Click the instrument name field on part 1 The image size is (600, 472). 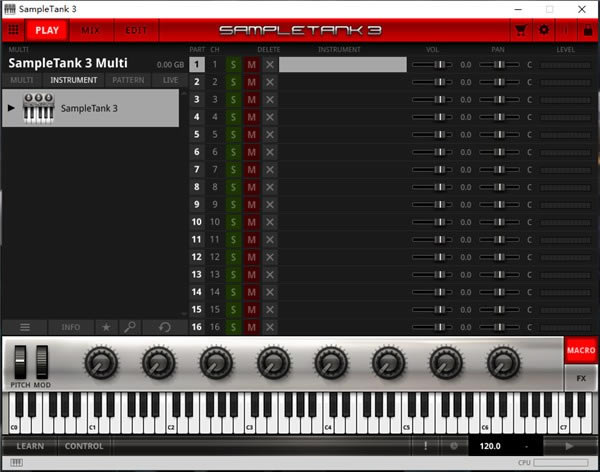click(x=342, y=64)
